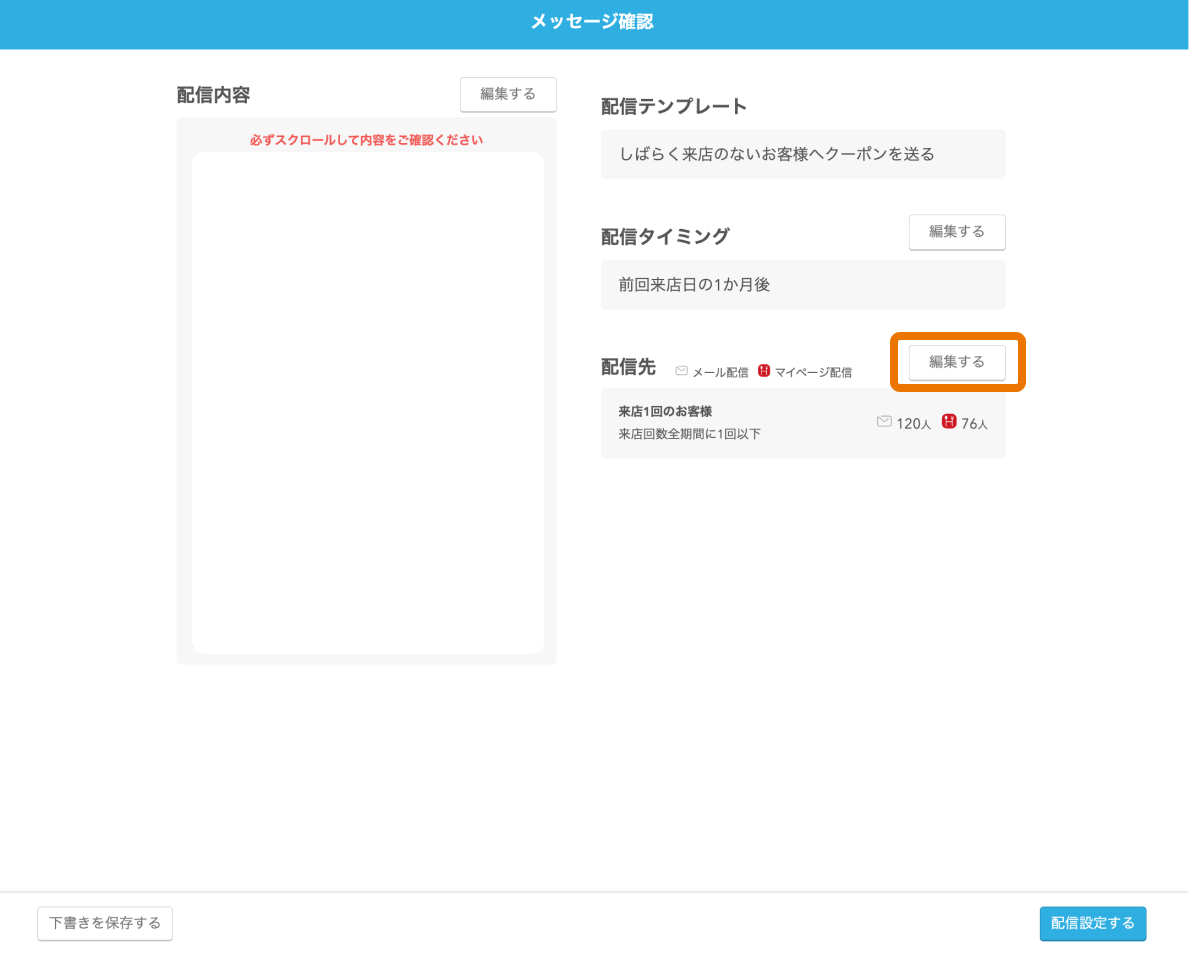This screenshot has height=954, width=1189.
Task: Click the 76人 my-page recipient count
Action: pos(974,424)
